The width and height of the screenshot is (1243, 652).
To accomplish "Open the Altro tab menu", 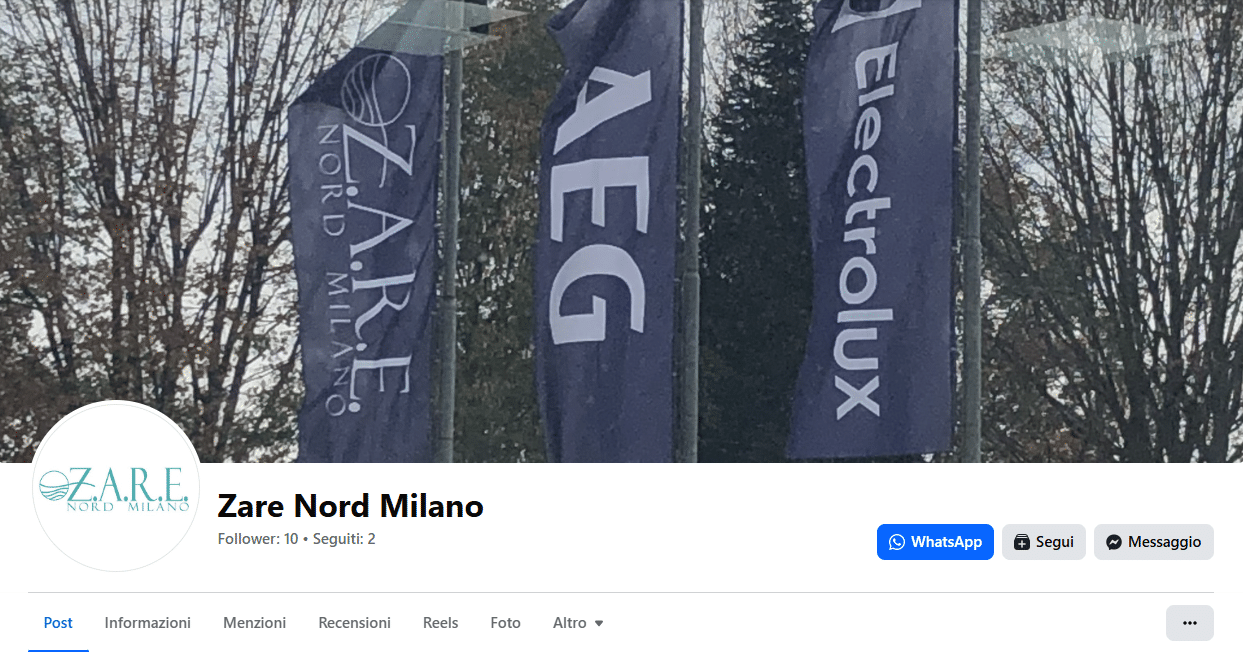I will click(579, 623).
